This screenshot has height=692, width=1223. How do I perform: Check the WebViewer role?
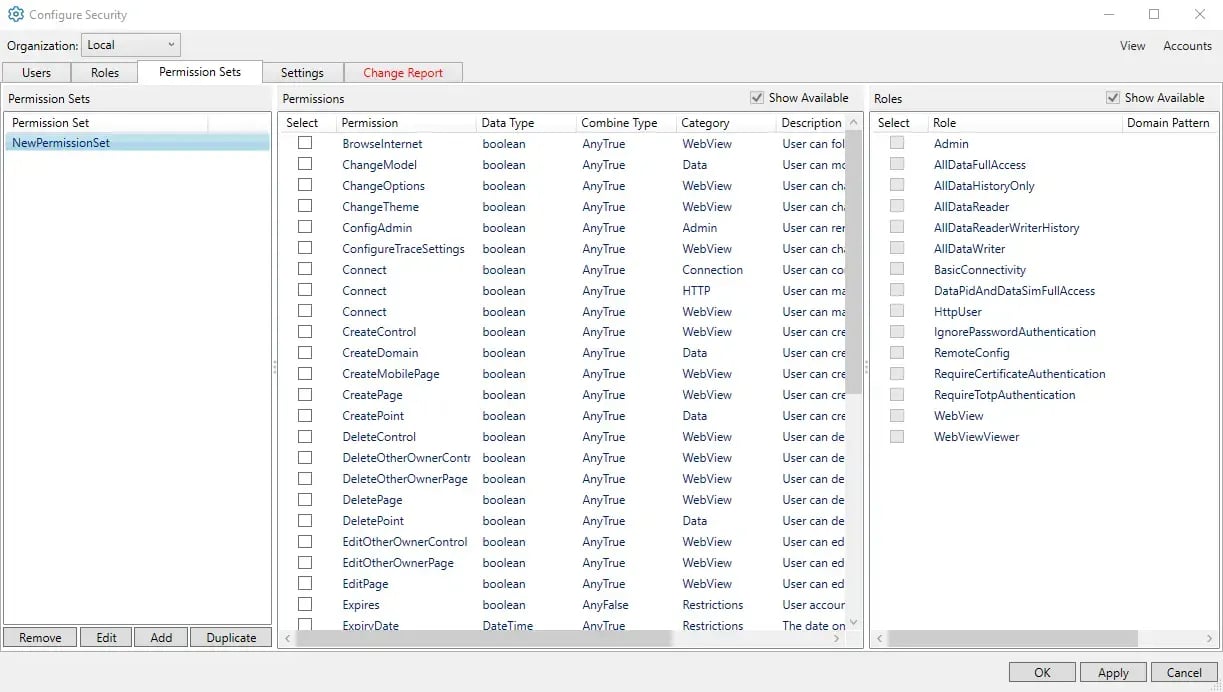(x=895, y=436)
